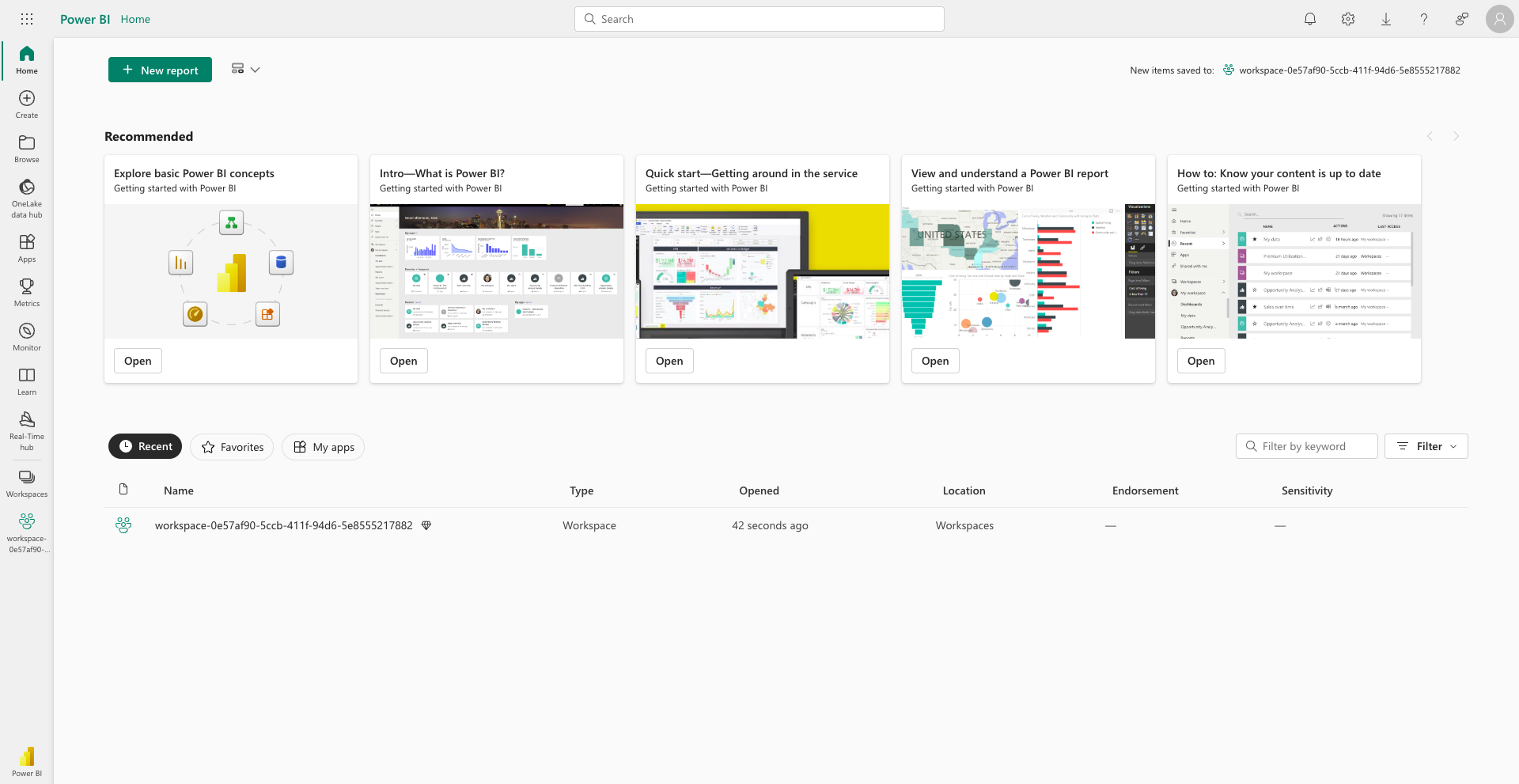This screenshot has height=784, width=1519.
Task: Click Explore basic Power BI concepts illustration
Action: (x=231, y=271)
